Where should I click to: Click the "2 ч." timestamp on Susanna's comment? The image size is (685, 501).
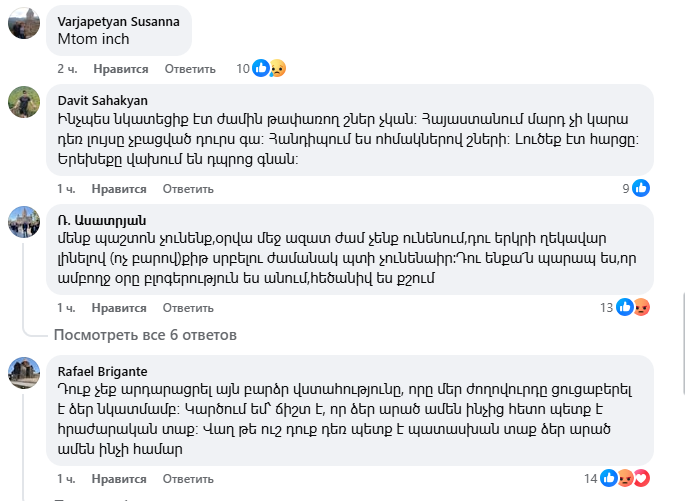(x=67, y=69)
